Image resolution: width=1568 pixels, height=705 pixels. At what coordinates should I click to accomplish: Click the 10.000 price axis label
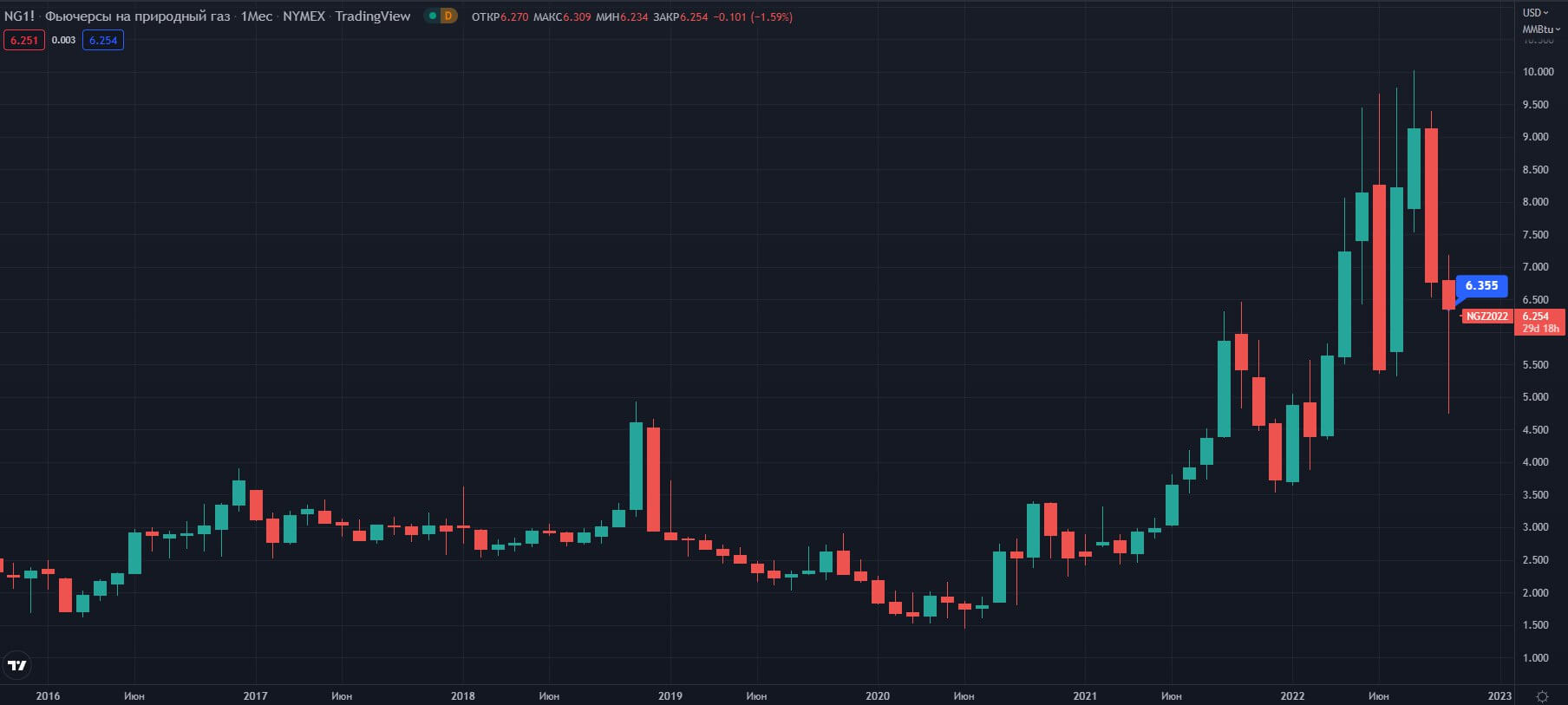1539,72
